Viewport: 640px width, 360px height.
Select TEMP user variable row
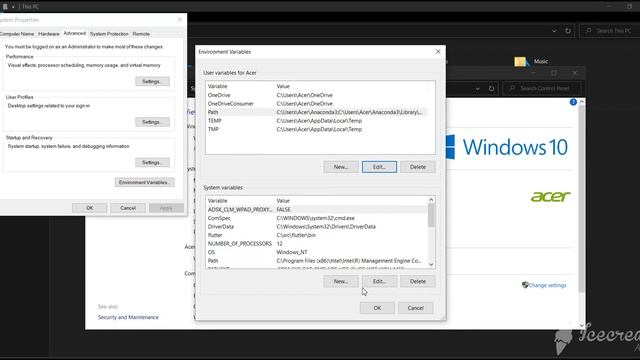(317, 121)
